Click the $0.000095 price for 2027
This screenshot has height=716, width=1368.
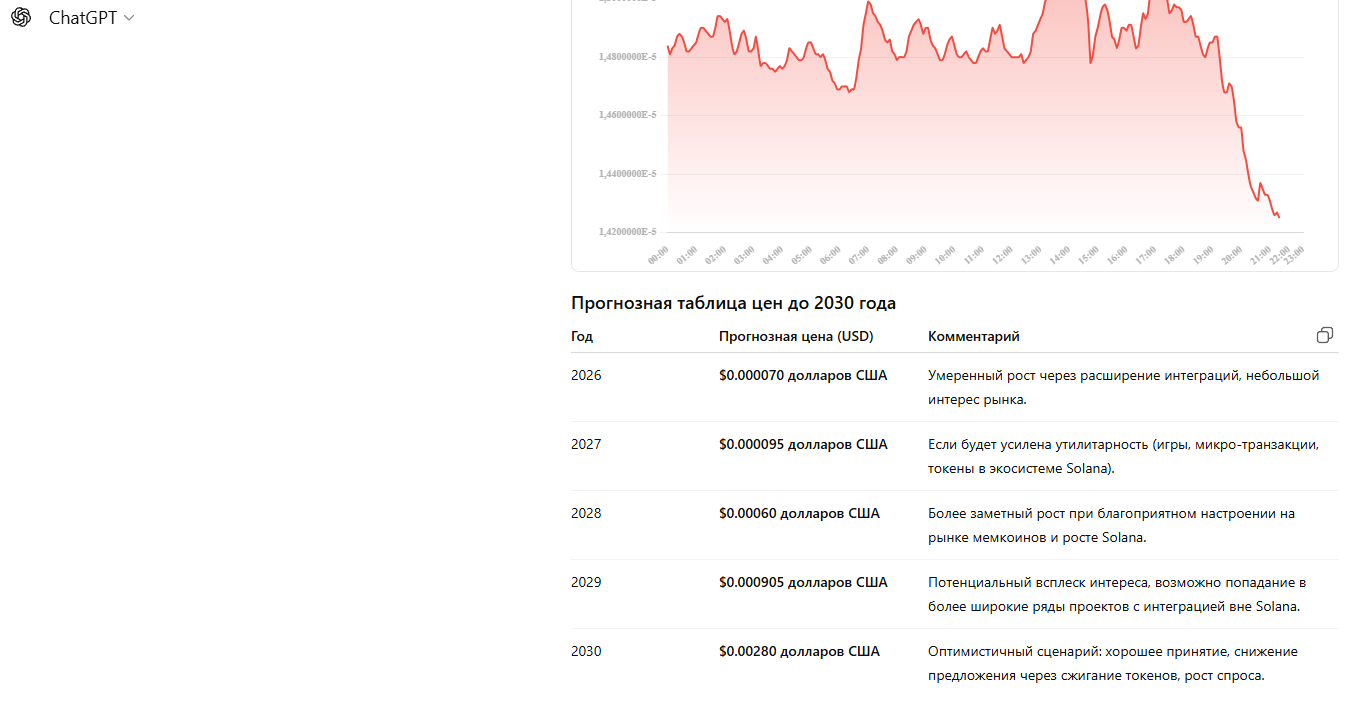[802, 445]
